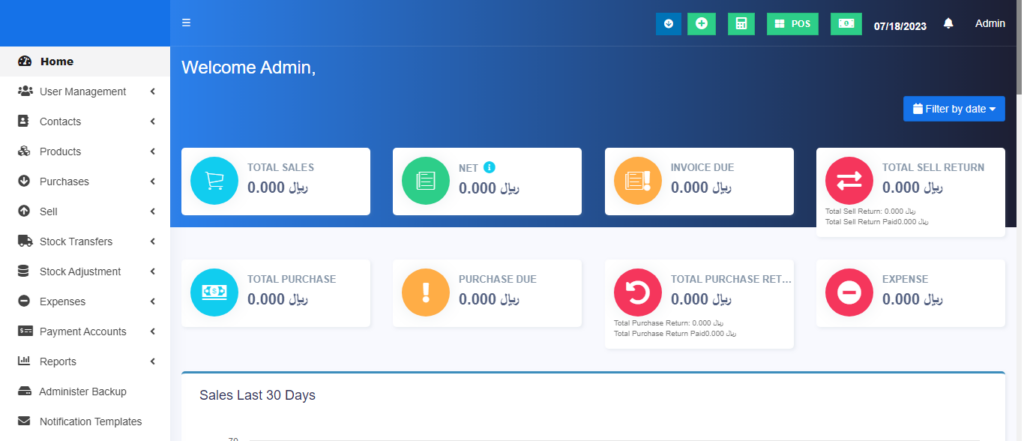
Task: Click the hamburger menu icon to collapse sidebar
Action: (186, 23)
